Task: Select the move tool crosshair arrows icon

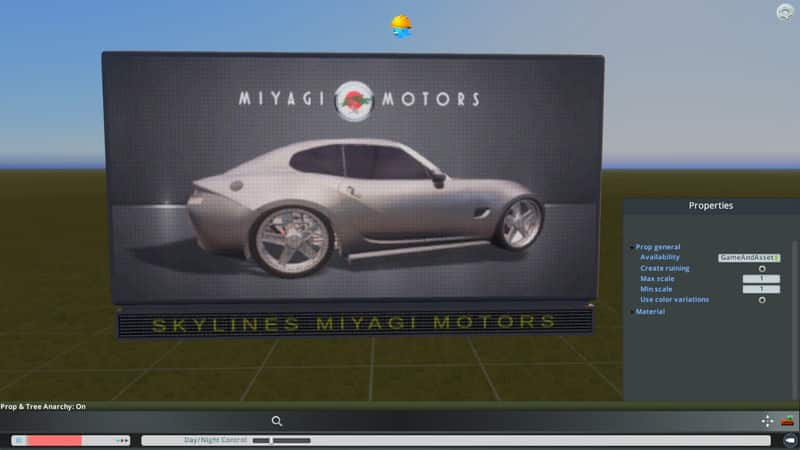Action: pyautogui.click(x=768, y=422)
